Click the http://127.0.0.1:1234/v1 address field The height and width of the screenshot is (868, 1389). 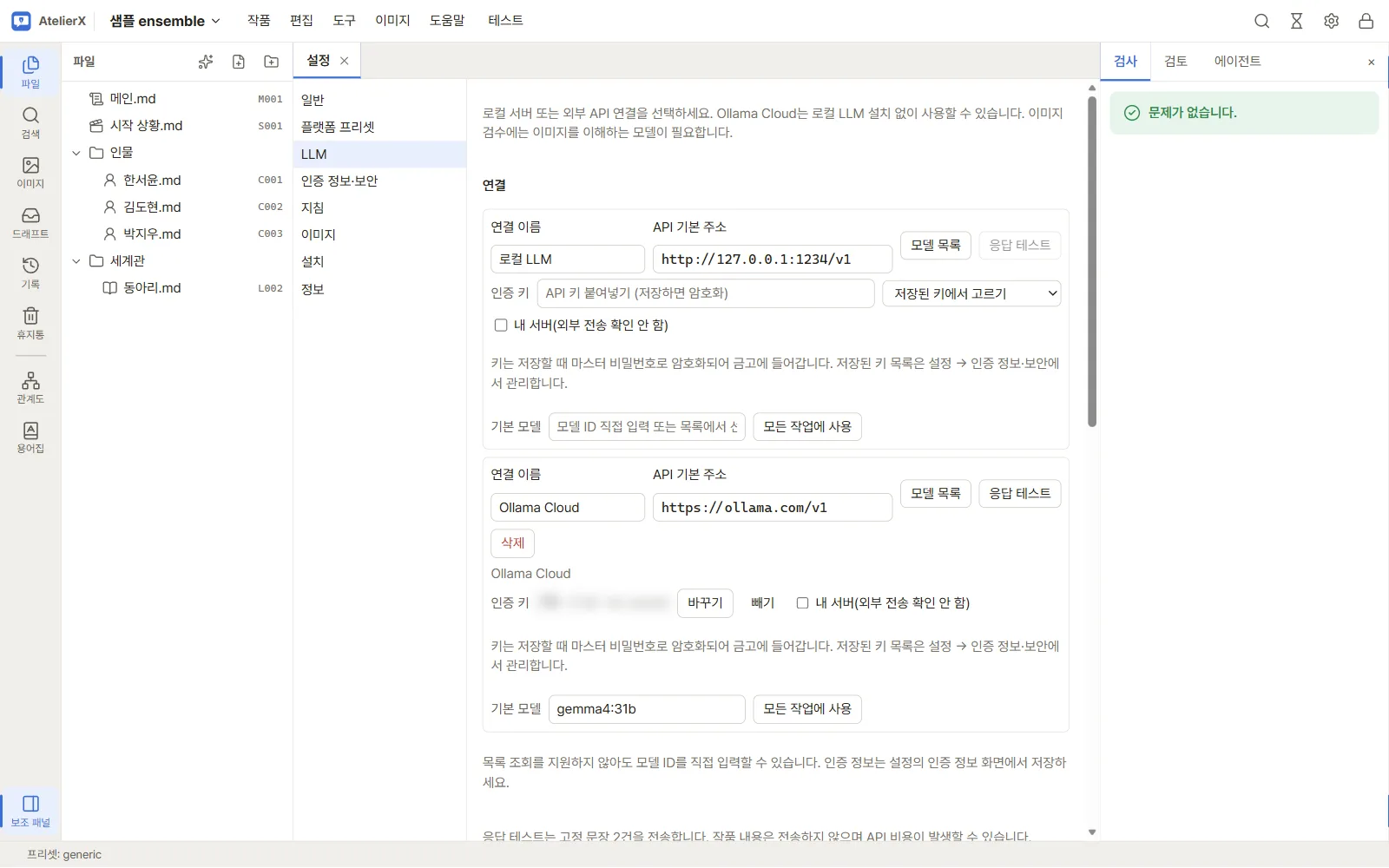(x=773, y=260)
